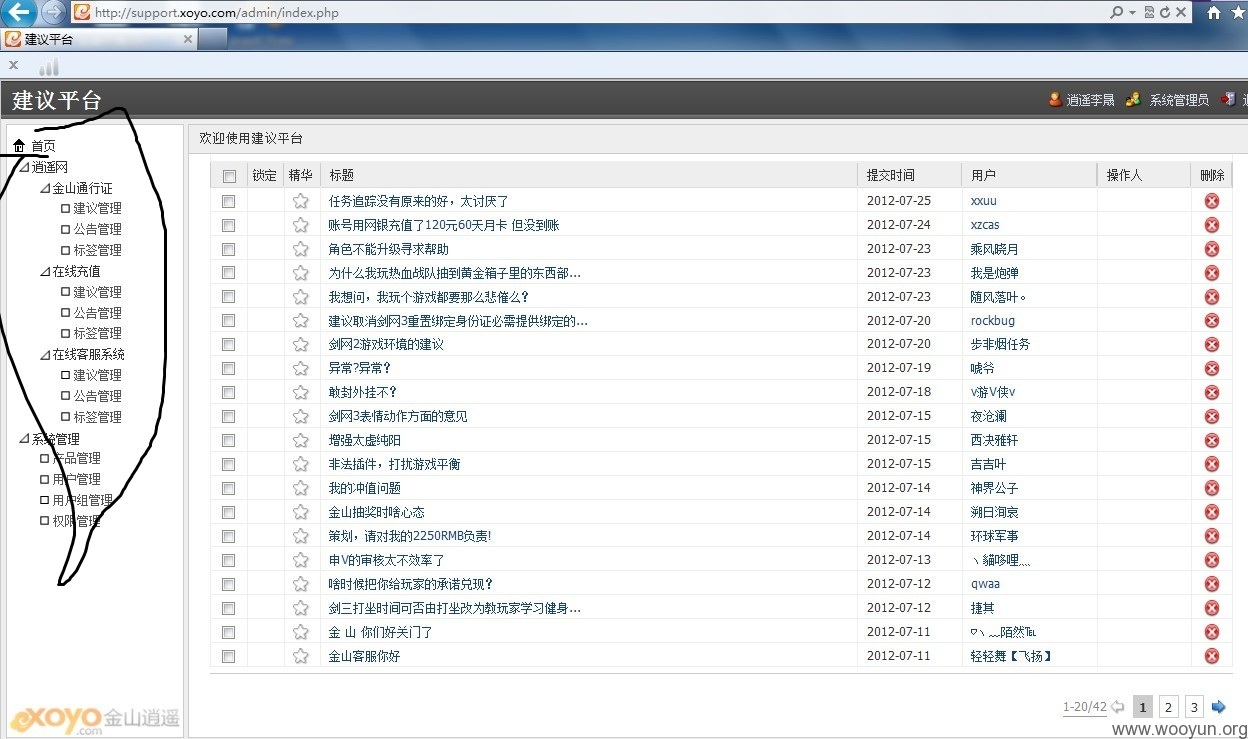Open post 金山抽奖时啥心态
The width and height of the screenshot is (1248, 739).
click(x=377, y=512)
